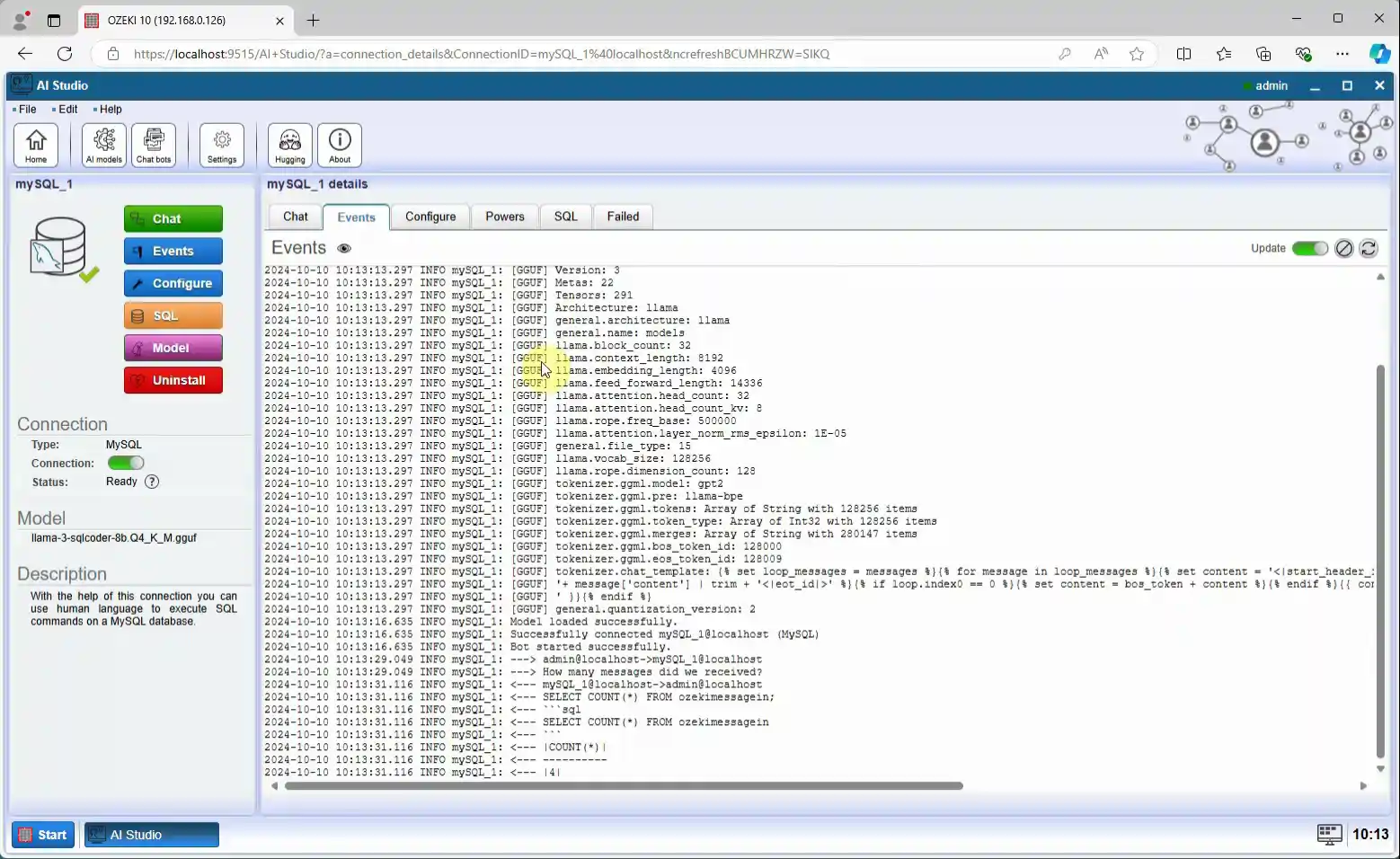This screenshot has height=859, width=1400.
Task: Click the purple Model sidebar button
Action: (x=173, y=348)
